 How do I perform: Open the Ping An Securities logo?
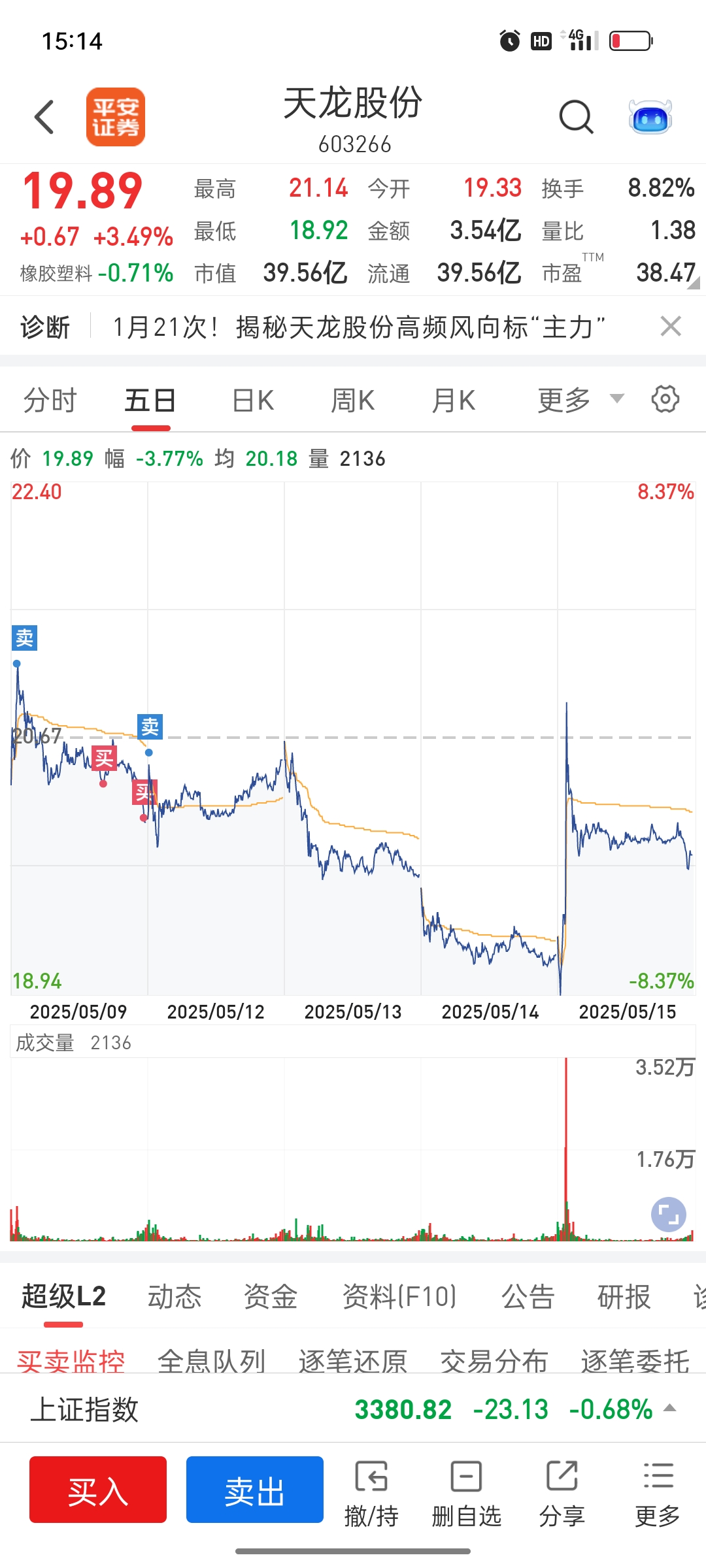[x=116, y=117]
